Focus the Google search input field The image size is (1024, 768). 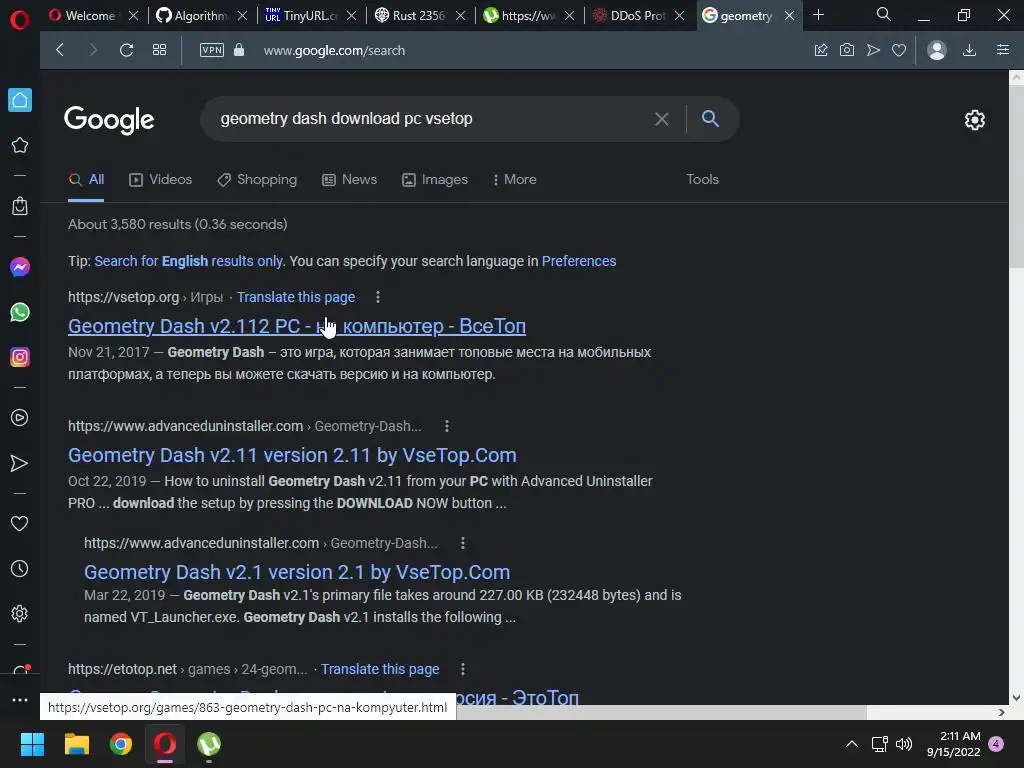pos(431,119)
